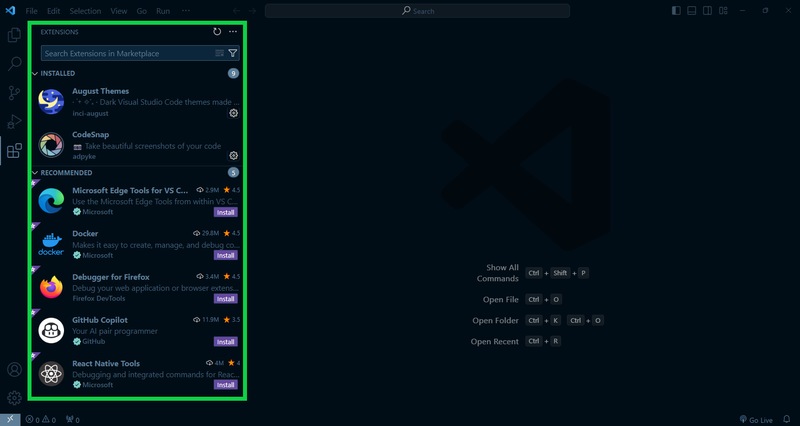Viewport: 800px width, 426px height.
Task: Open Customize Layout icon
Action: (x=723, y=11)
